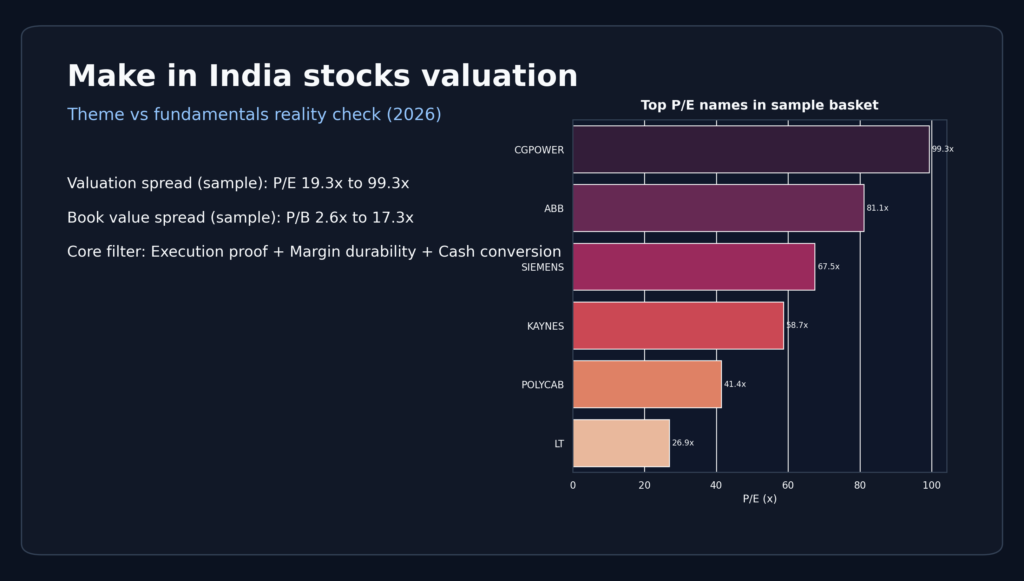Select the 99.3x data label
The height and width of the screenshot is (581, 1024).
[x=942, y=149]
